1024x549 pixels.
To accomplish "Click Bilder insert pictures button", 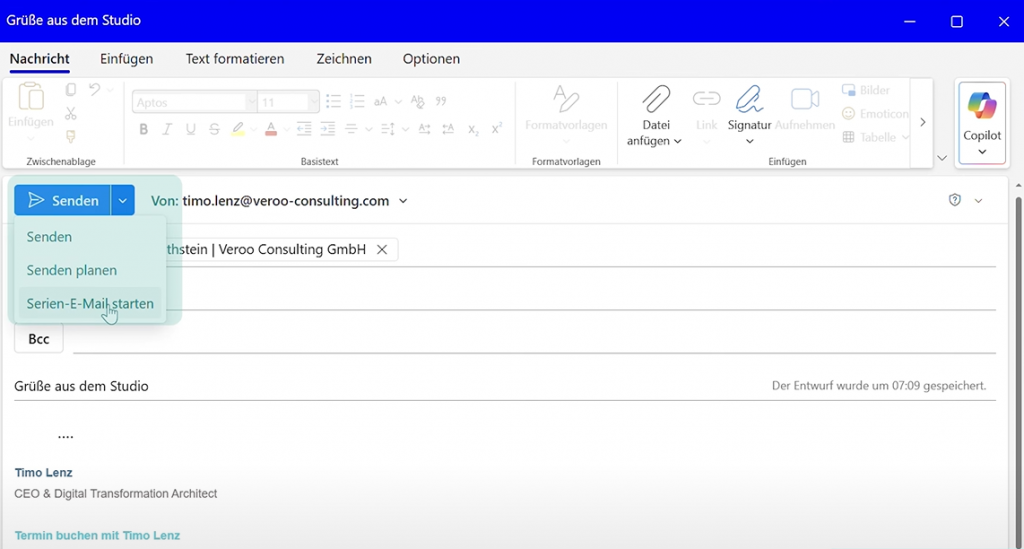I will coord(866,90).
